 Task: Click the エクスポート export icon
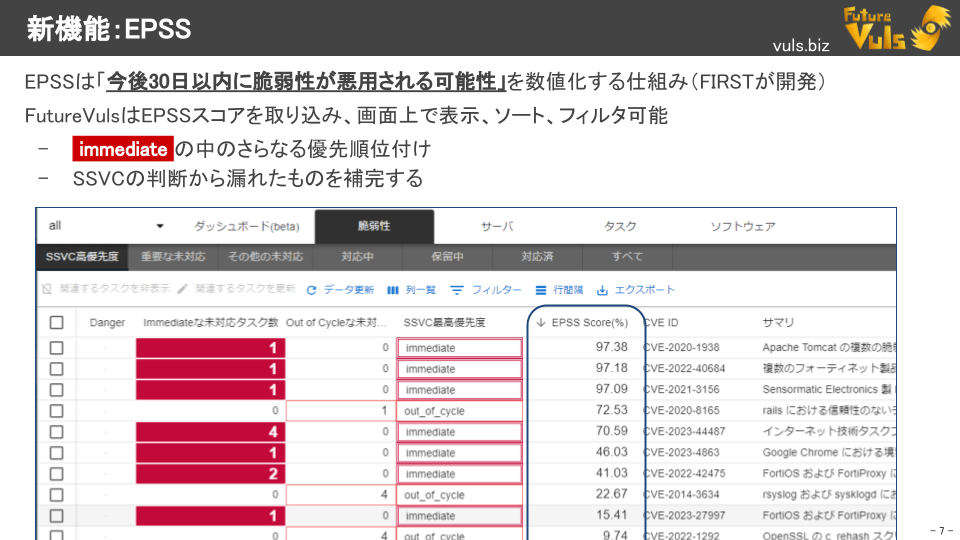602,290
